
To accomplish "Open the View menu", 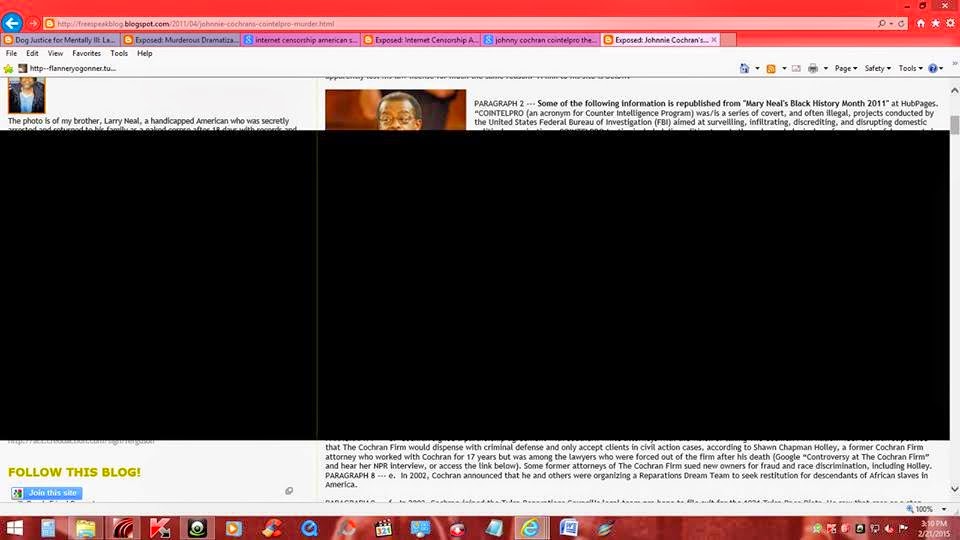I will (55, 53).
